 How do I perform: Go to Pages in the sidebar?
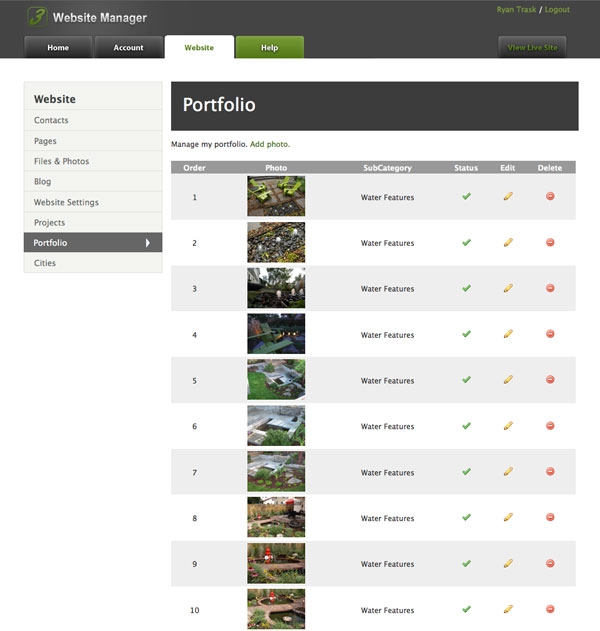coord(93,141)
